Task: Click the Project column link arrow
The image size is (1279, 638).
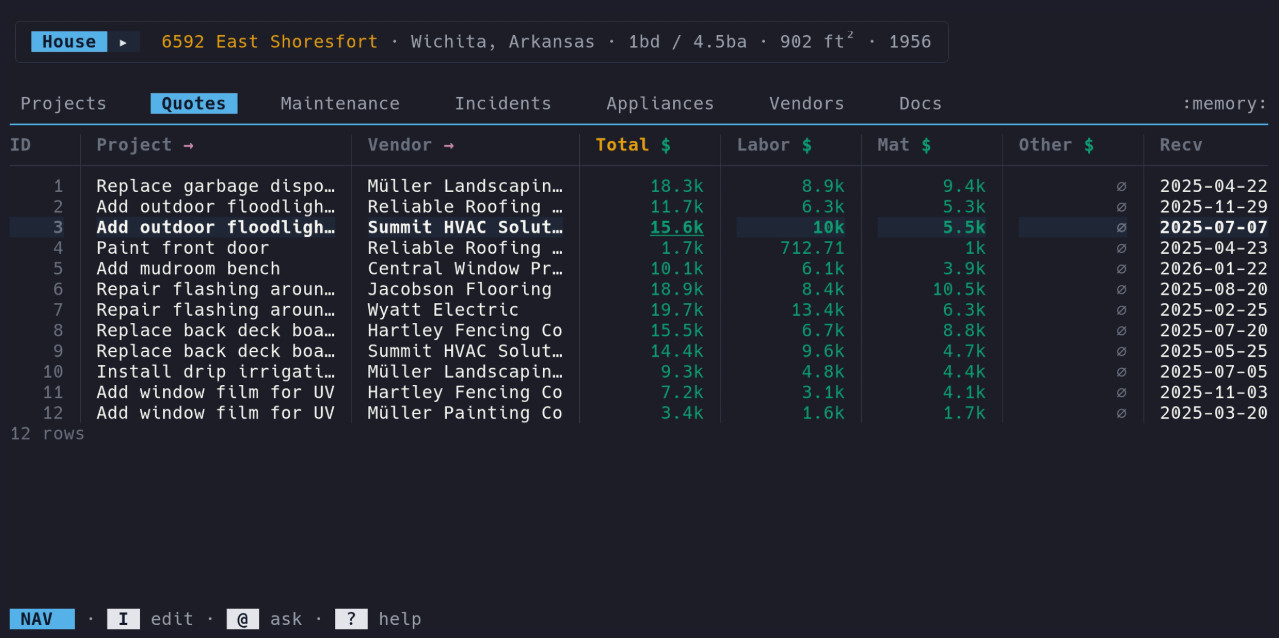Action: pos(188,145)
